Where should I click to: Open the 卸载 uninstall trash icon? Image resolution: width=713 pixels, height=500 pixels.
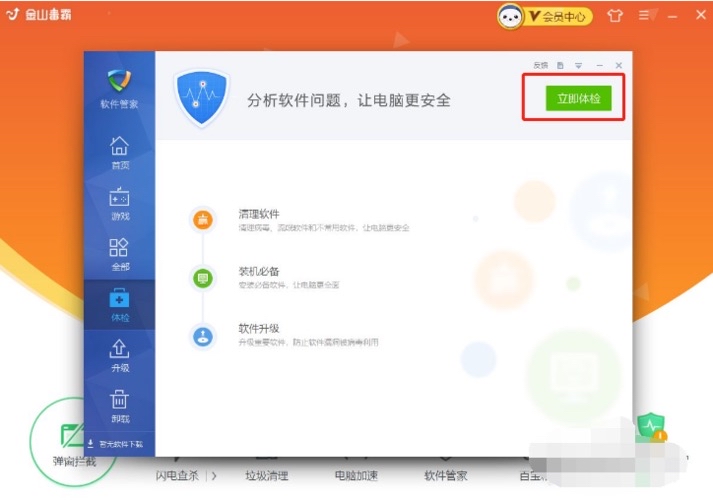point(120,406)
